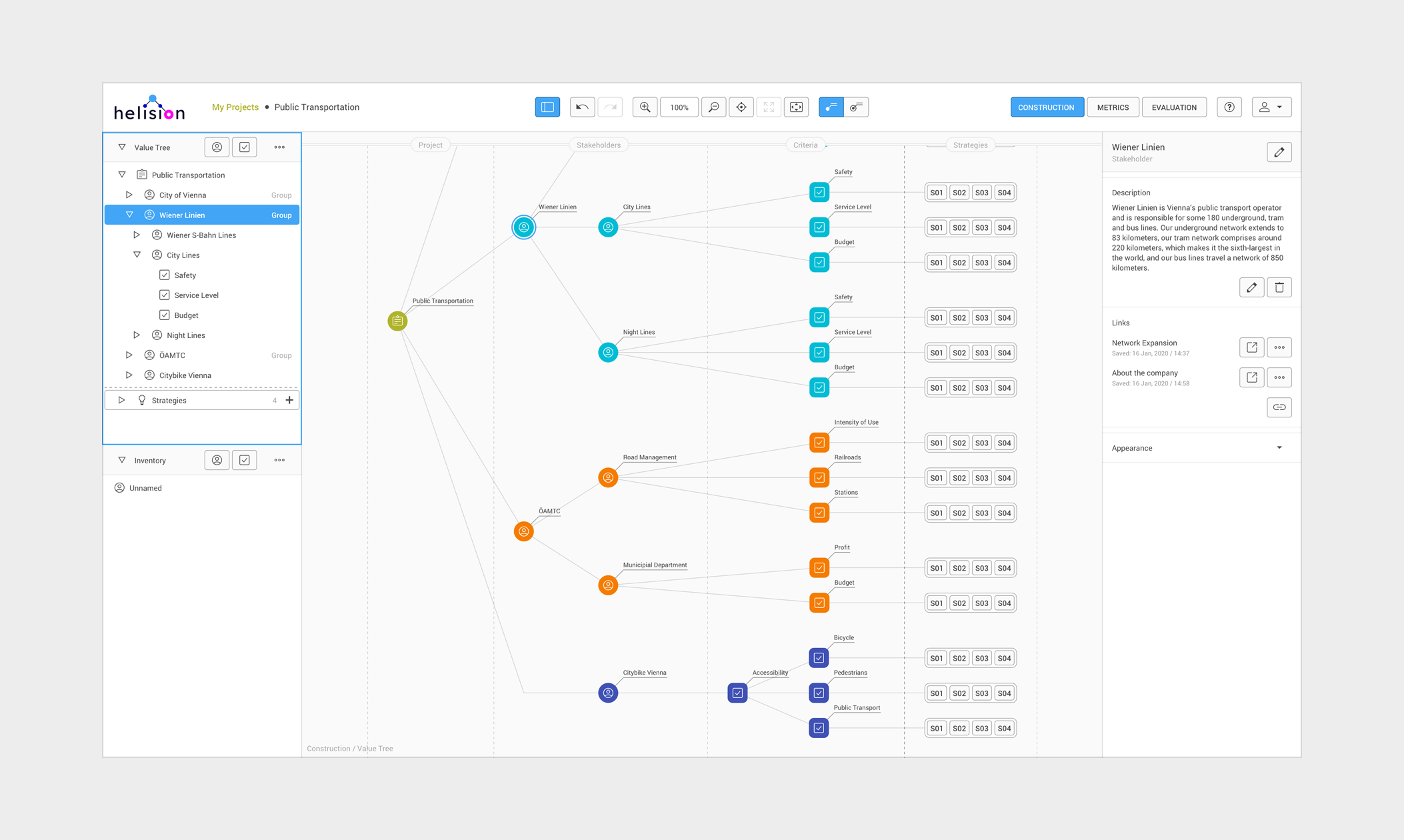1404x840 pixels.
Task: Select the left tree layout mode icon
Action: click(x=831, y=107)
